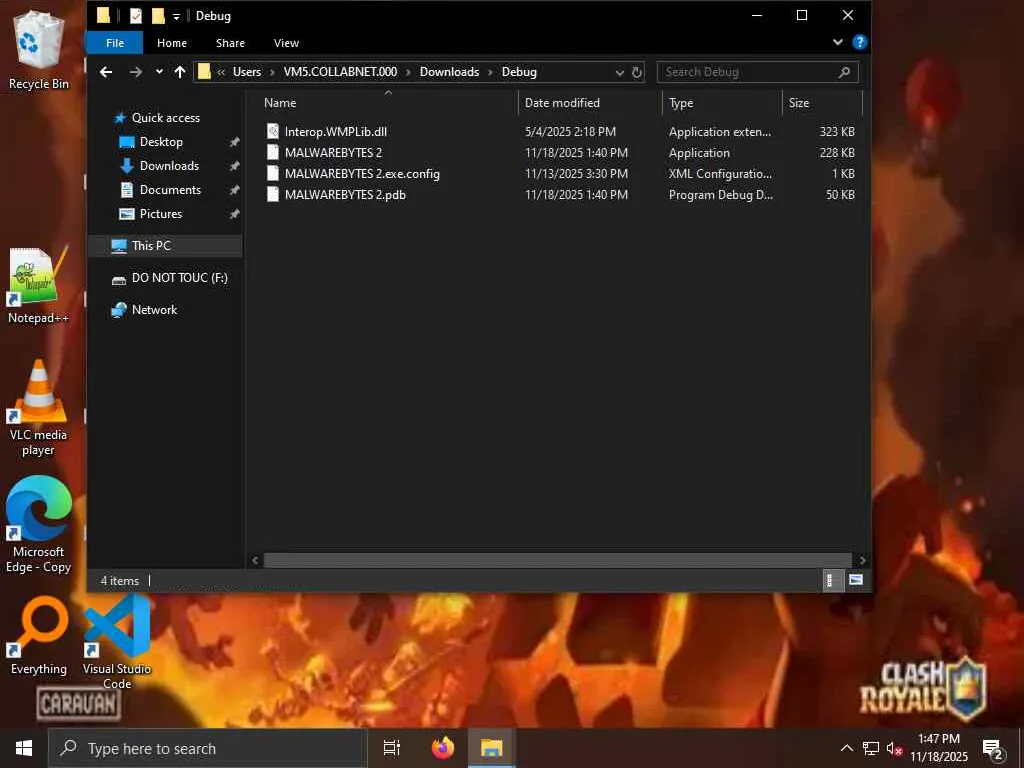Switch to the View ribbon tab
The height and width of the screenshot is (768, 1024).
[286, 43]
